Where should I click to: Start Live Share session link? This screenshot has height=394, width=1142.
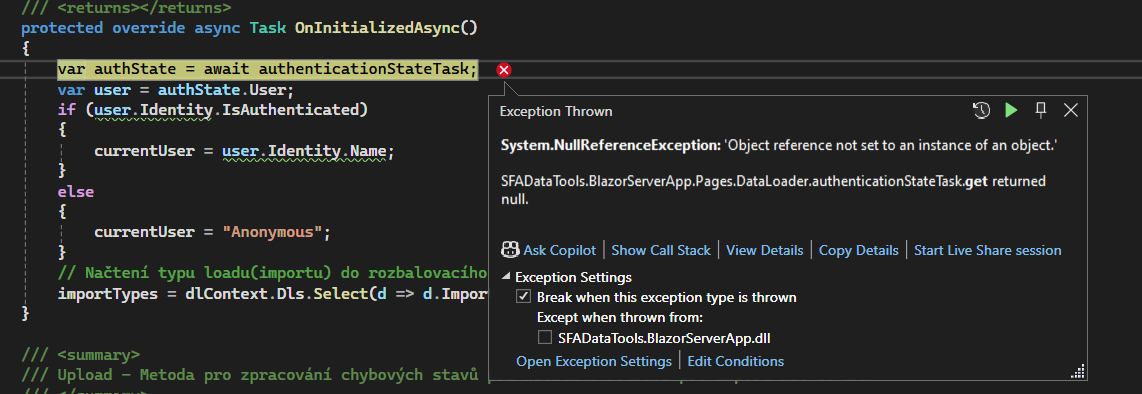tap(988, 250)
